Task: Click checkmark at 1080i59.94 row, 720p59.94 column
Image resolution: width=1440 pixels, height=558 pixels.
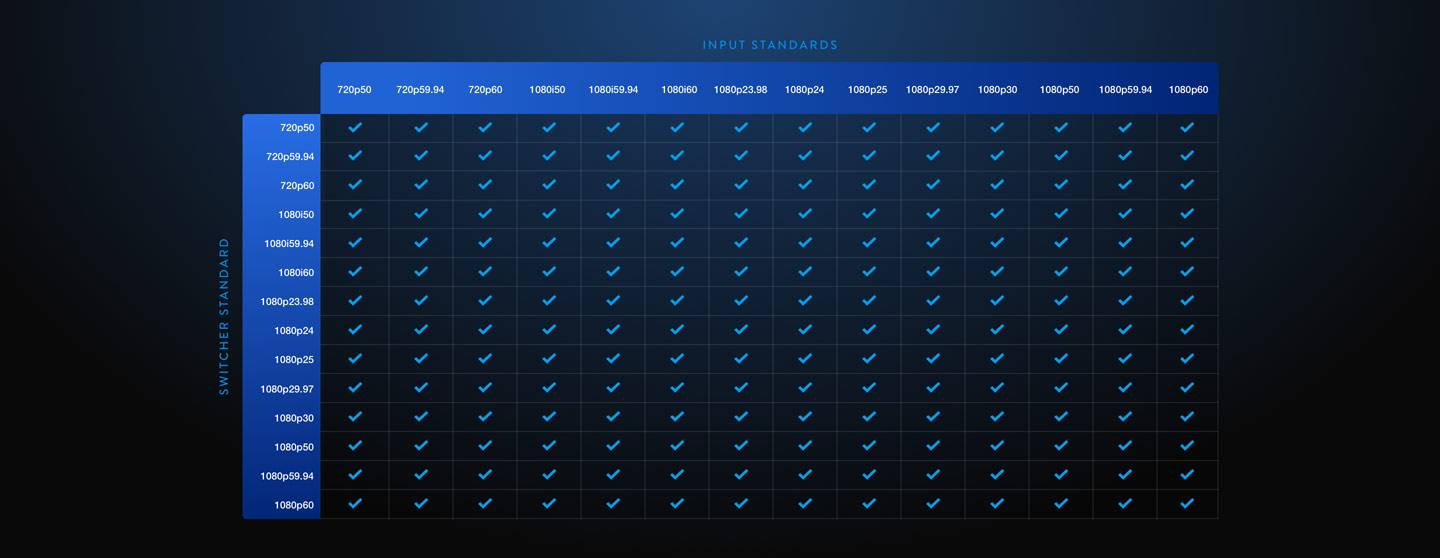Action: [421, 243]
